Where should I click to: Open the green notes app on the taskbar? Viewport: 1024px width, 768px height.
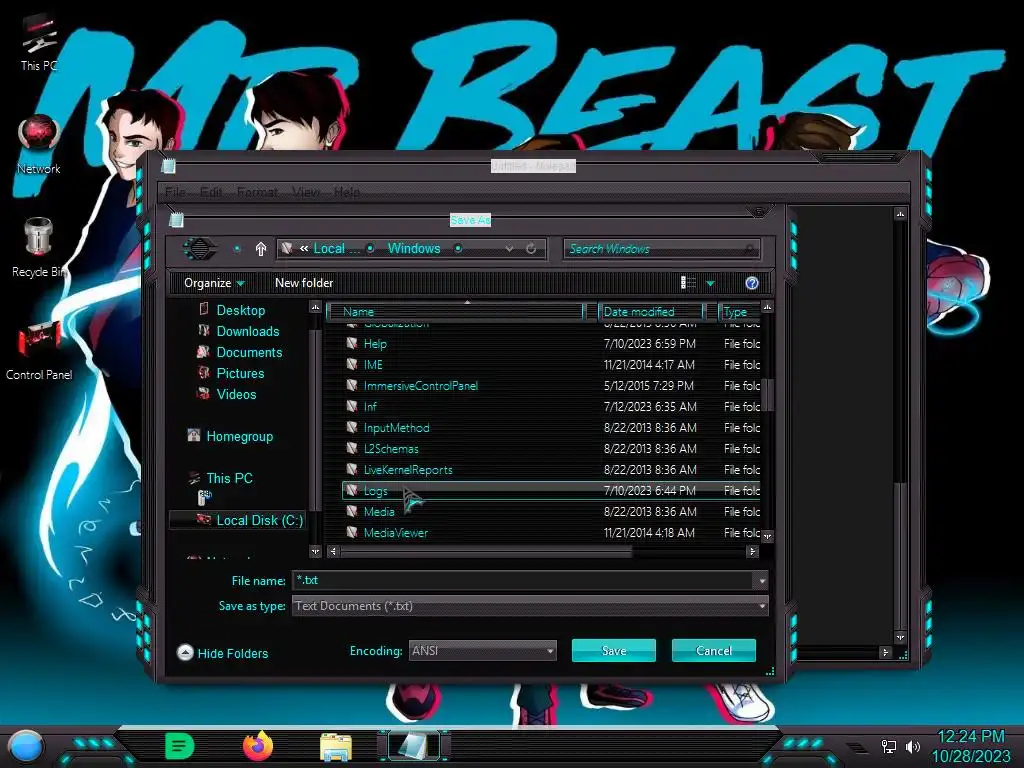180,746
